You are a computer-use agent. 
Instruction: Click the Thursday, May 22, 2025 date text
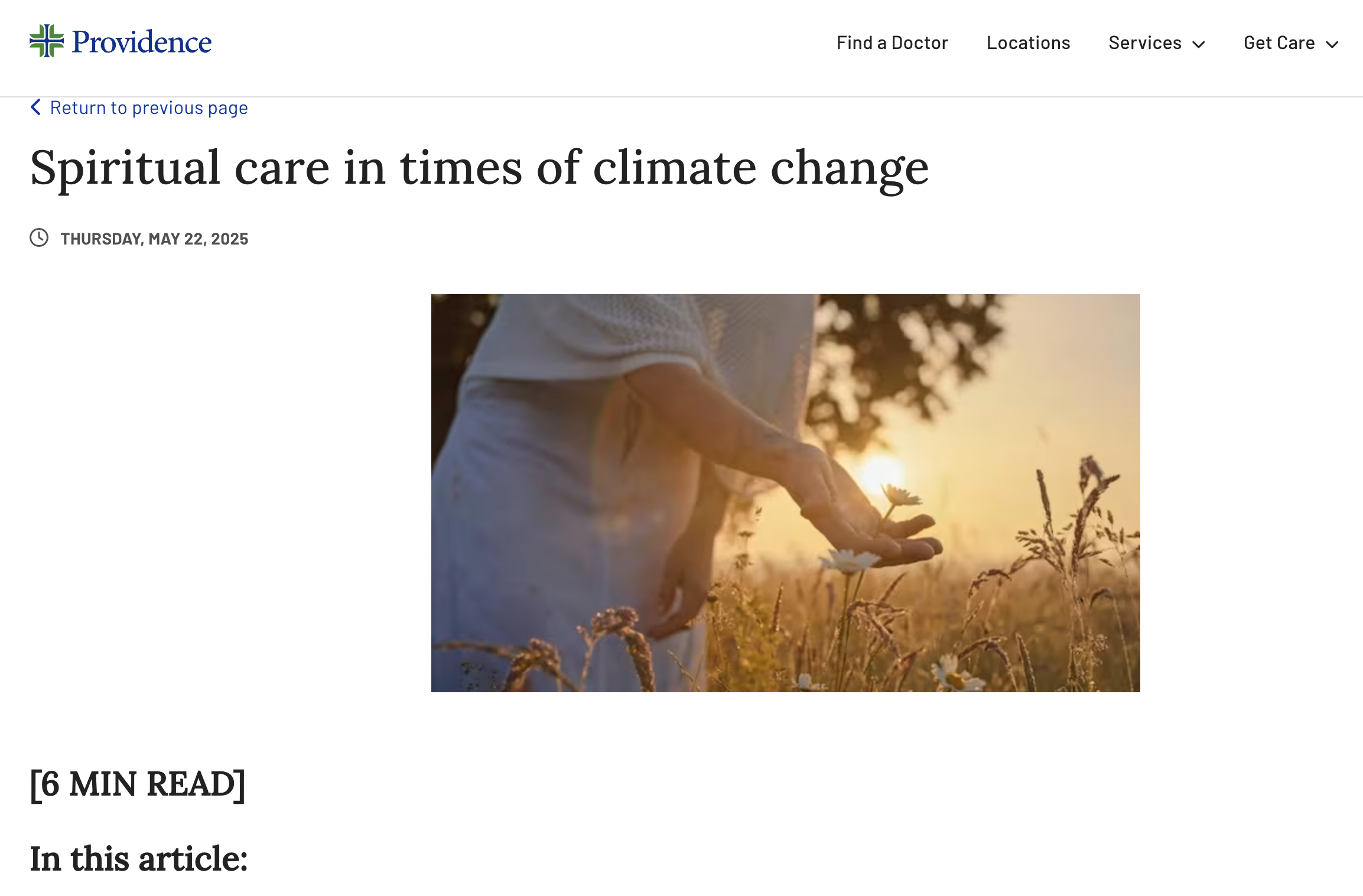tap(154, 239)
